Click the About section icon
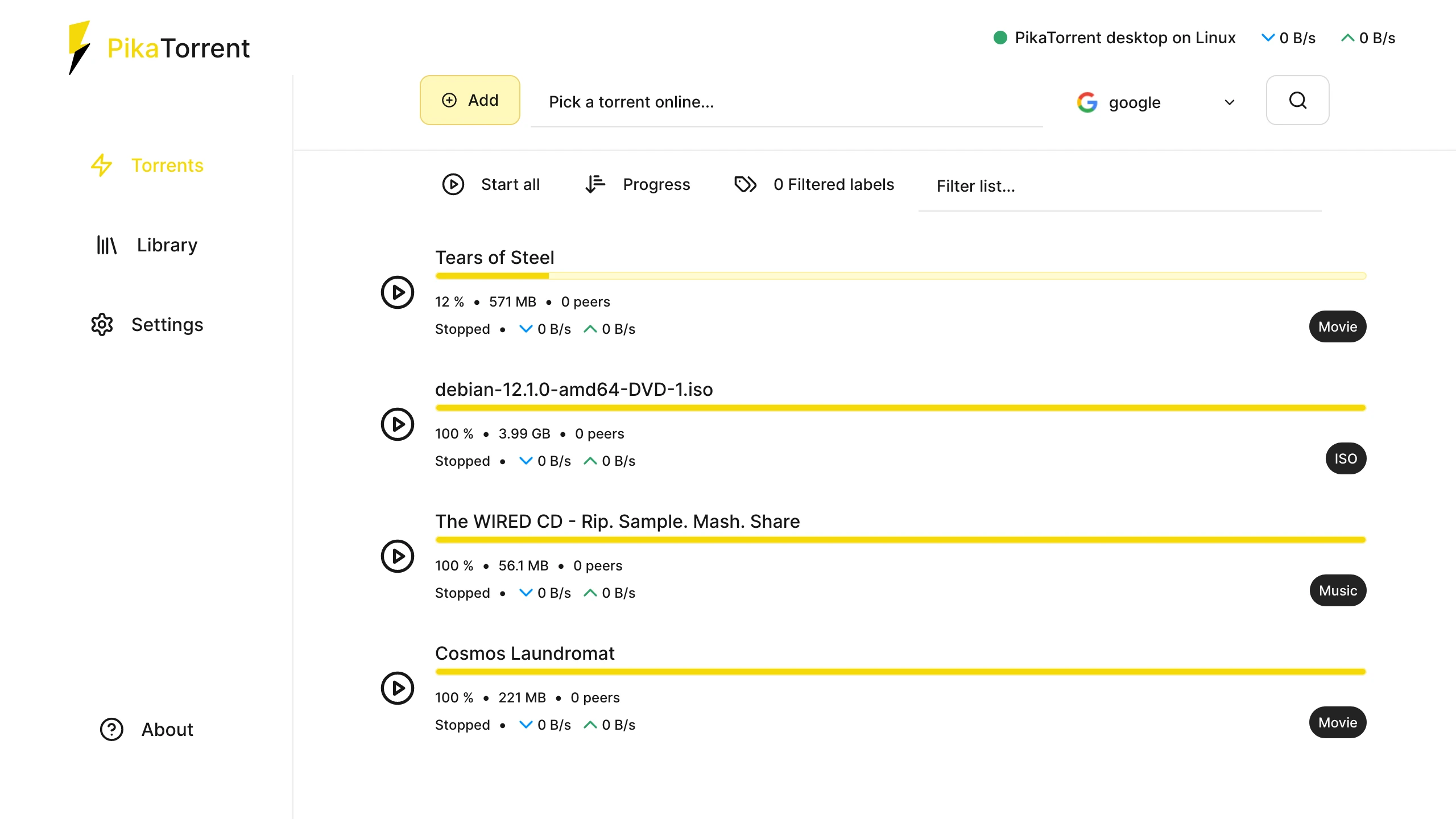Image resolution: width=1456 pixels, height=819 pixels. 109,729
